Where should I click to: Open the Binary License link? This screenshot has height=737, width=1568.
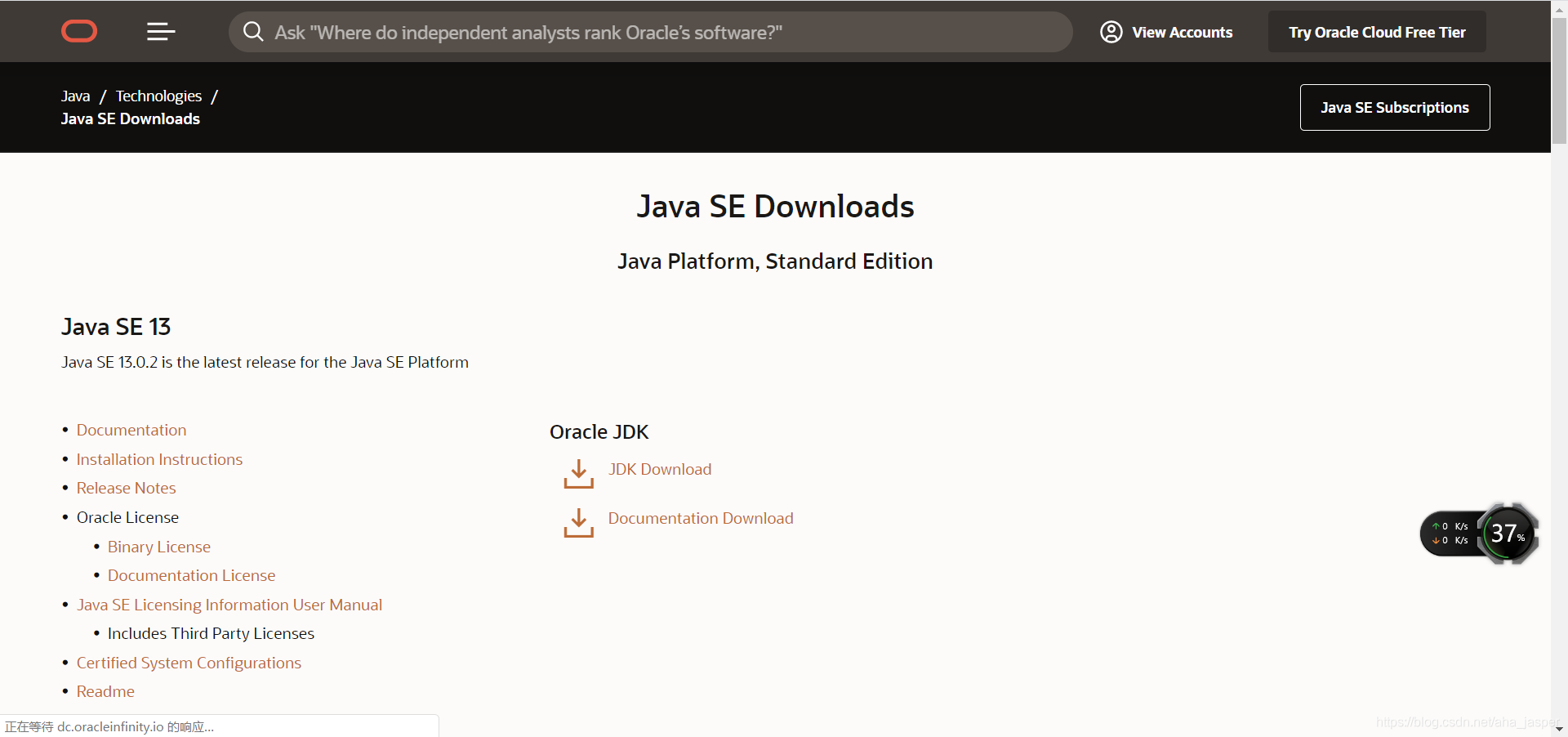coord(159,547)
